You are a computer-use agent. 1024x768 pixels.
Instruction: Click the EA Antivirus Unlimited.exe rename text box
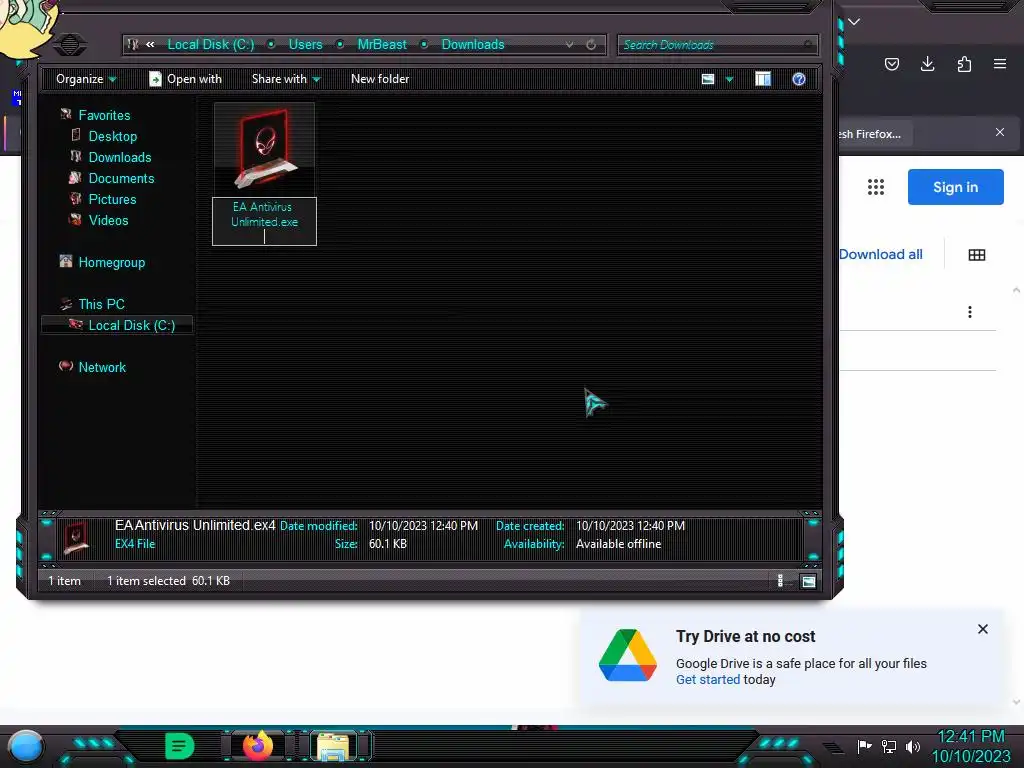coord(264,221)
